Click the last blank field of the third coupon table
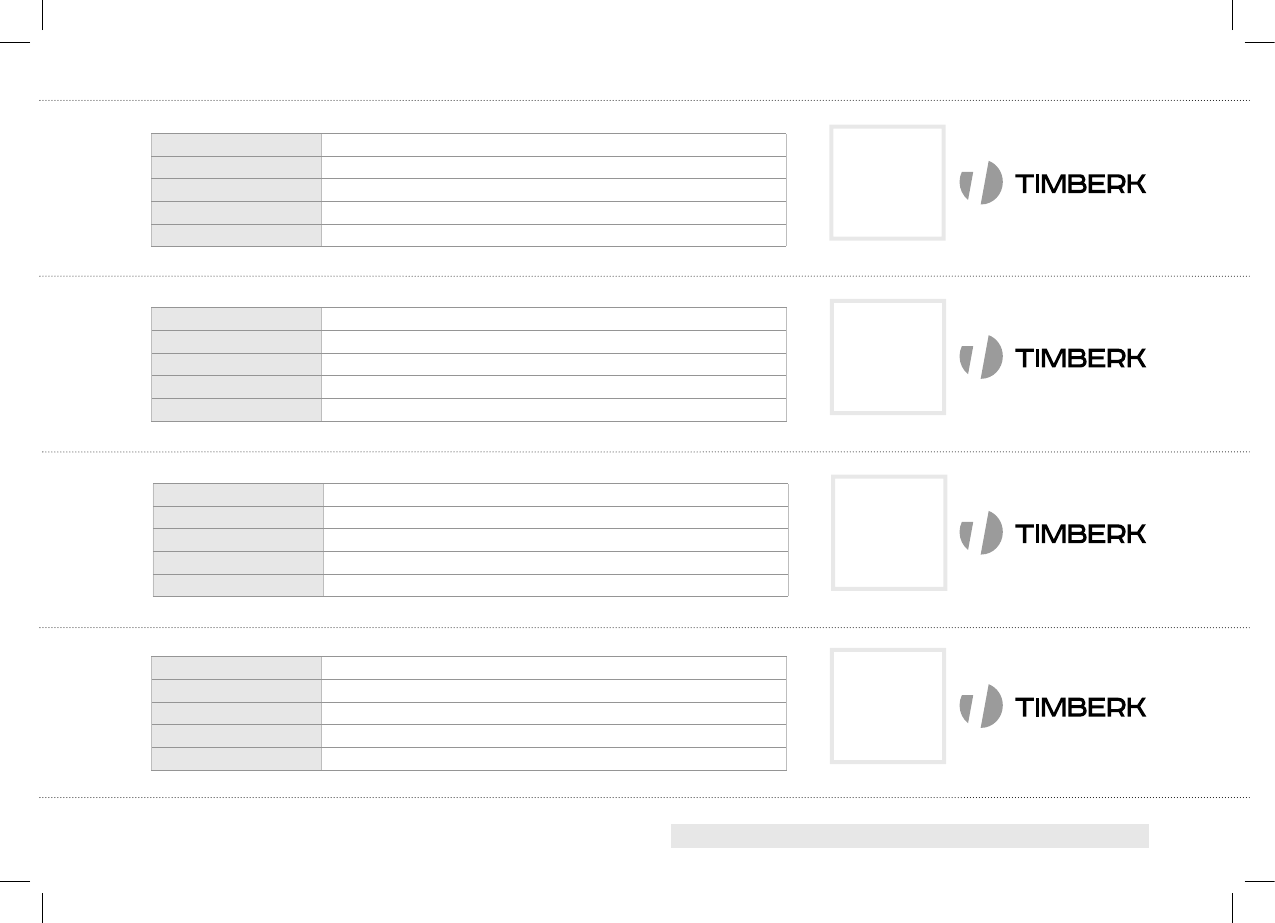This screenshot has width=1275, height=923. click(556, 585)
